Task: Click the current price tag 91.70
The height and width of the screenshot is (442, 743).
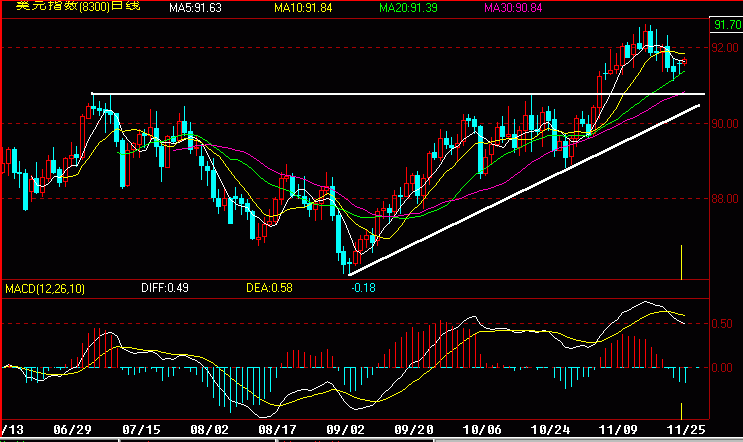Action: click(x=727, y=25)
